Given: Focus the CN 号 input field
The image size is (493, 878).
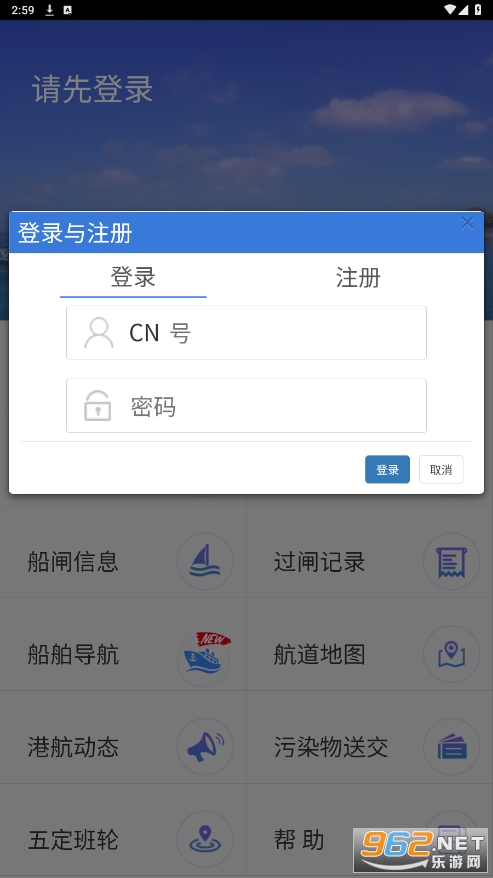Looking at the screenshot, I should pos(246,333).
